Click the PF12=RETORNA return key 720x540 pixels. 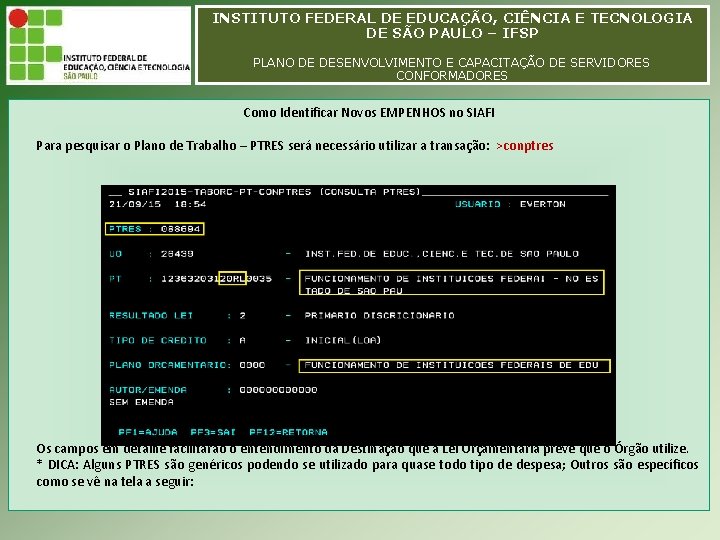pos(288,432)
